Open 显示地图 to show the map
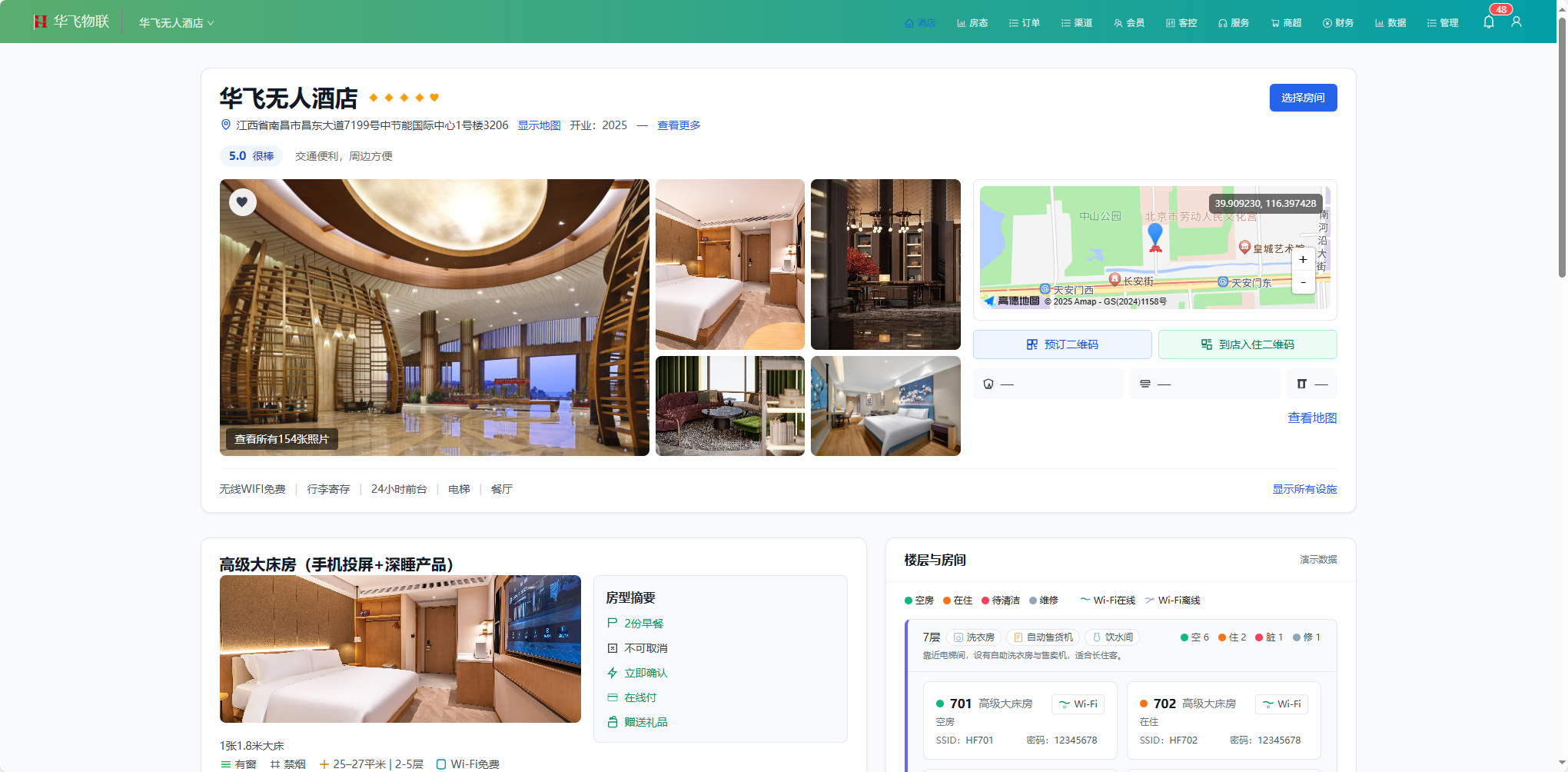Screen dimensions: 1568x772 (539, 125)
